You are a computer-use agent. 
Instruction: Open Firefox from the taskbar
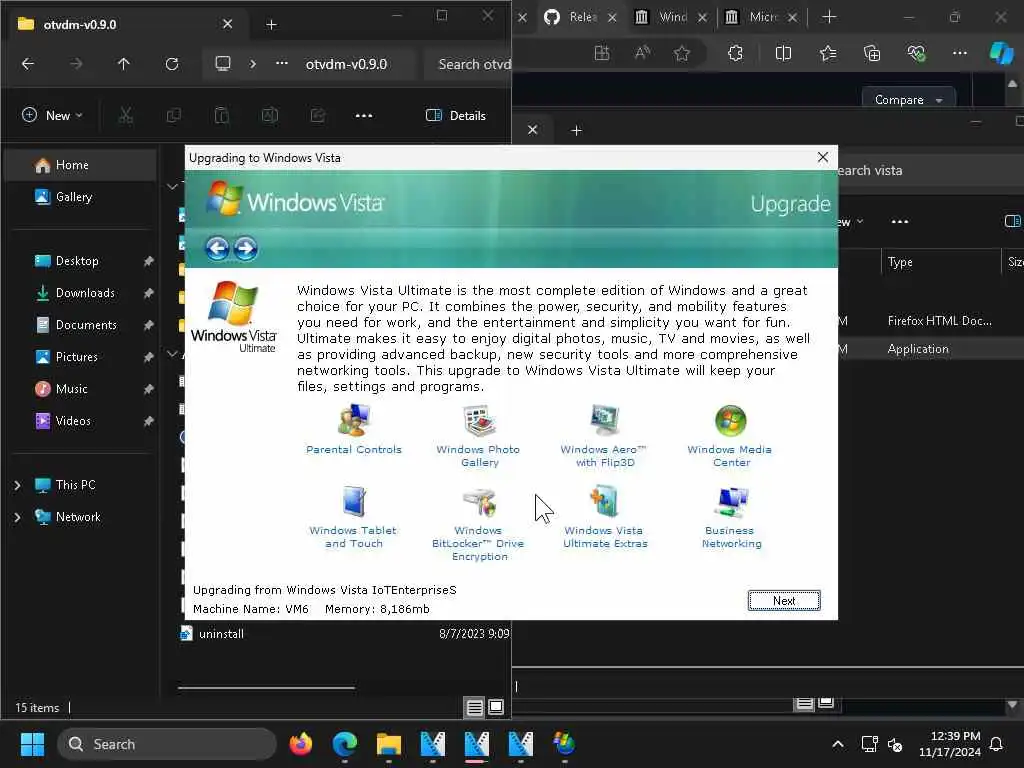[301, 744]
